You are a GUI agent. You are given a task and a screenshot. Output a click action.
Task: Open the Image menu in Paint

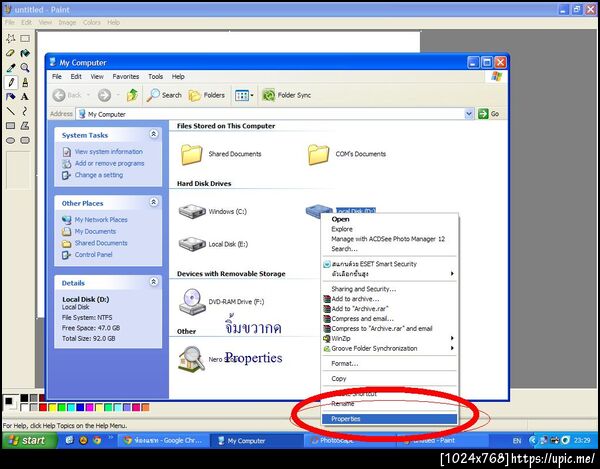point(67,22)
